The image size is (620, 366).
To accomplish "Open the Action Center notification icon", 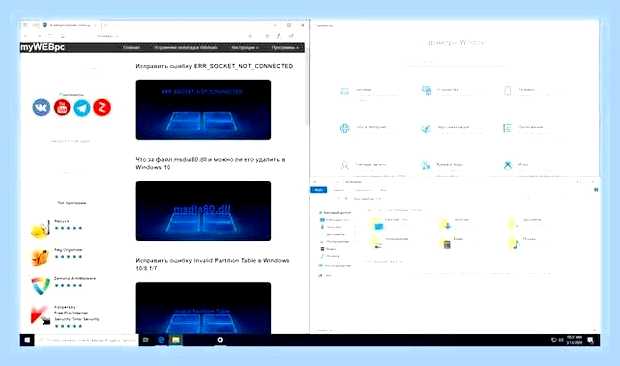I will 590,340.
